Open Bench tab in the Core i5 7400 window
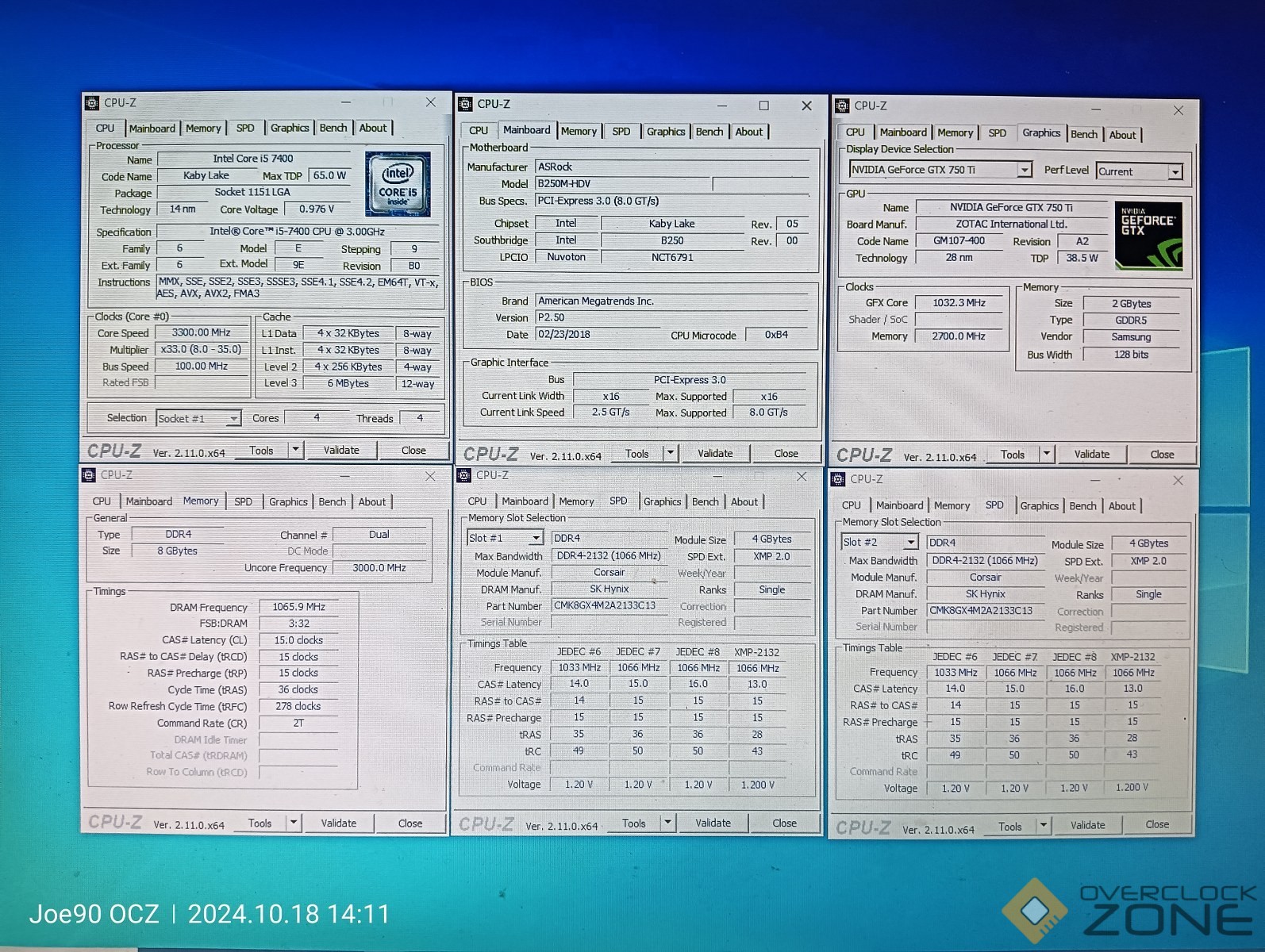Screen dimensions: 1265x952 coord(333,128)
